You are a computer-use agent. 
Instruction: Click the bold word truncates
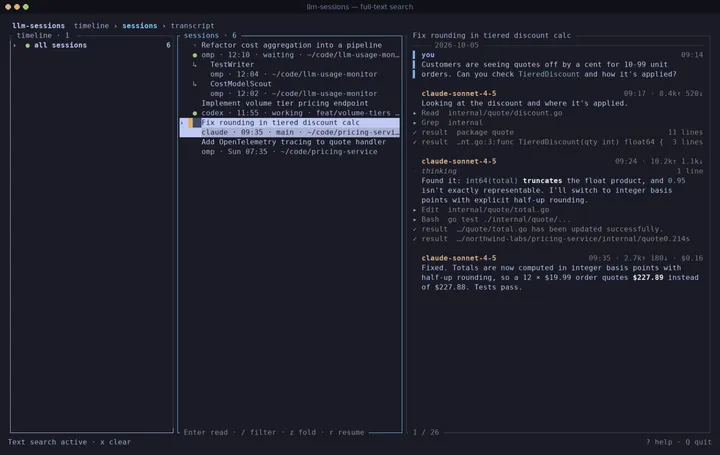pyautogui.click(x=542, y=180)
